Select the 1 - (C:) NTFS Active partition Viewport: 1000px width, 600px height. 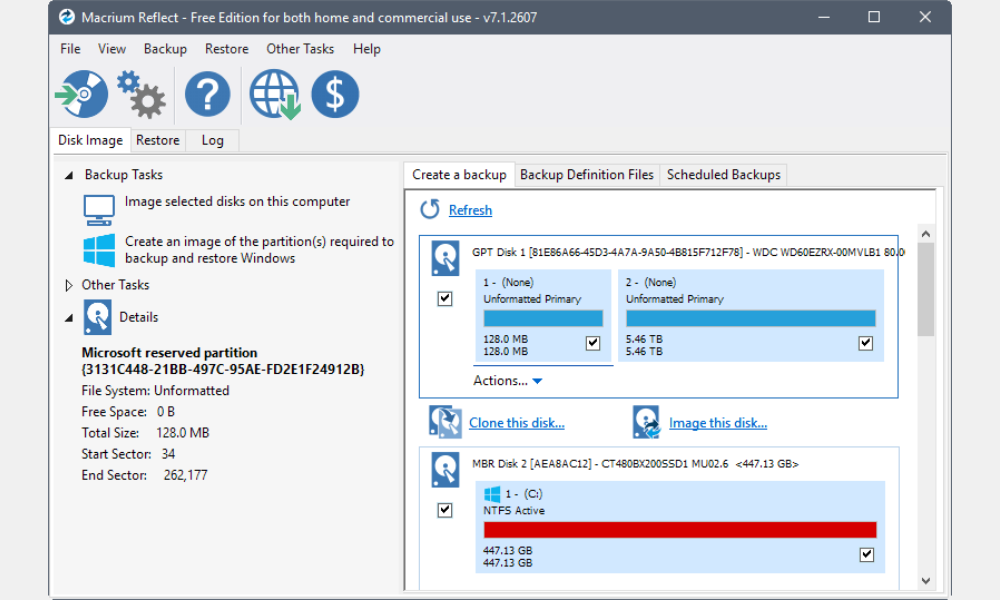pos(680,527)
